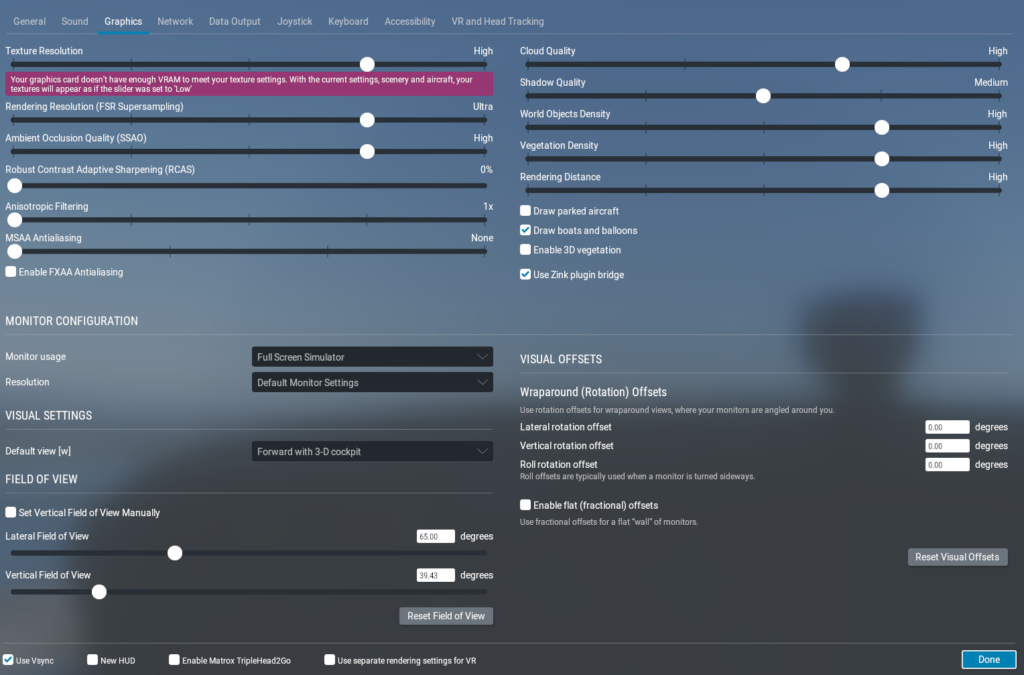Enable Draw parked aircraft

pos(525,210)
